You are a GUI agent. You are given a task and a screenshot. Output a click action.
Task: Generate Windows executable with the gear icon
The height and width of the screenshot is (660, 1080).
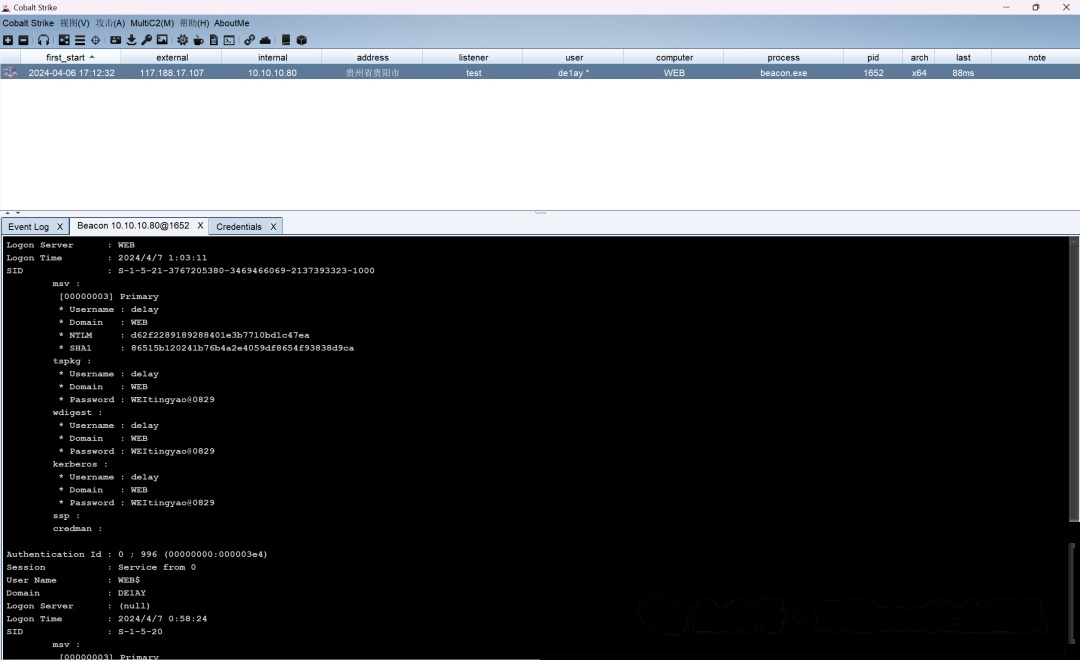point(183,40)
